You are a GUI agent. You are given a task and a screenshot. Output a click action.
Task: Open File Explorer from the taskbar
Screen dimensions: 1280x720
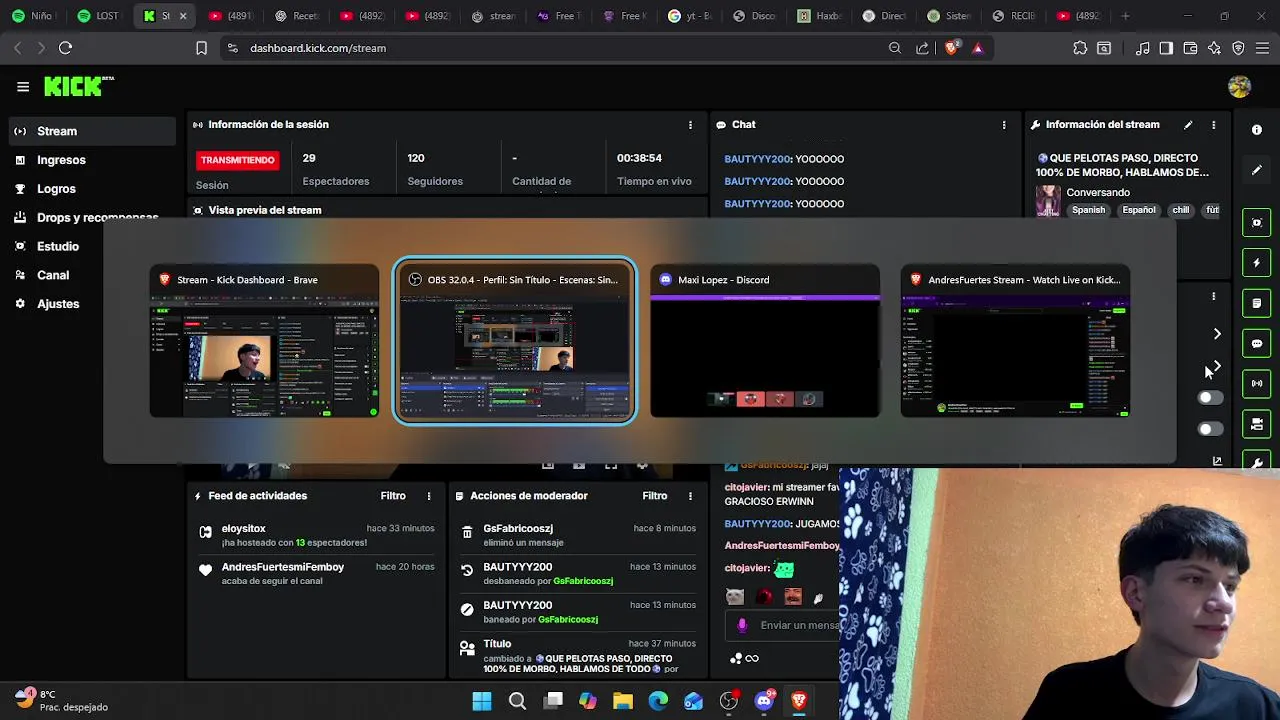click(623, 701)
